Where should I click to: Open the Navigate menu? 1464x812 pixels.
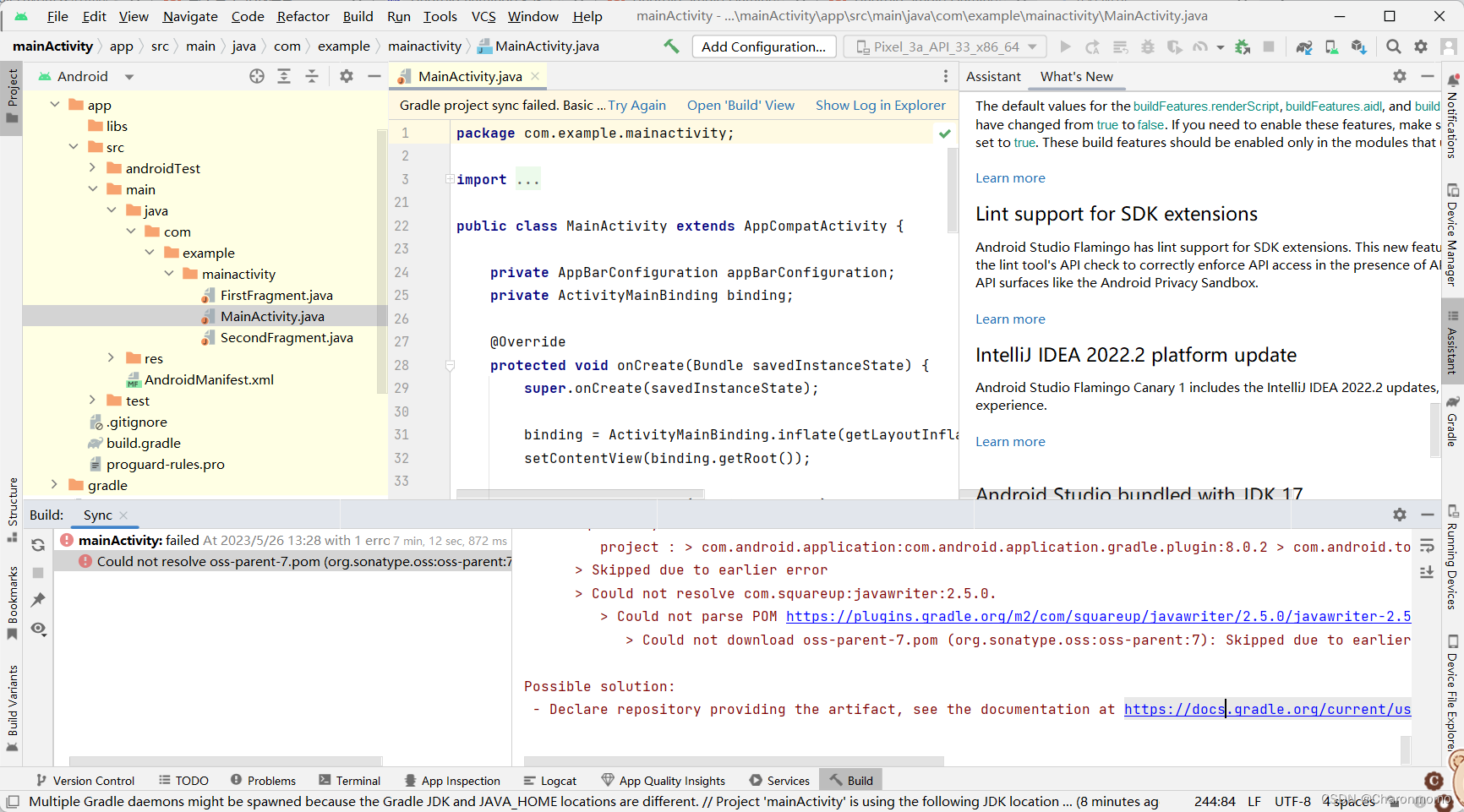(x=190, y=16)
